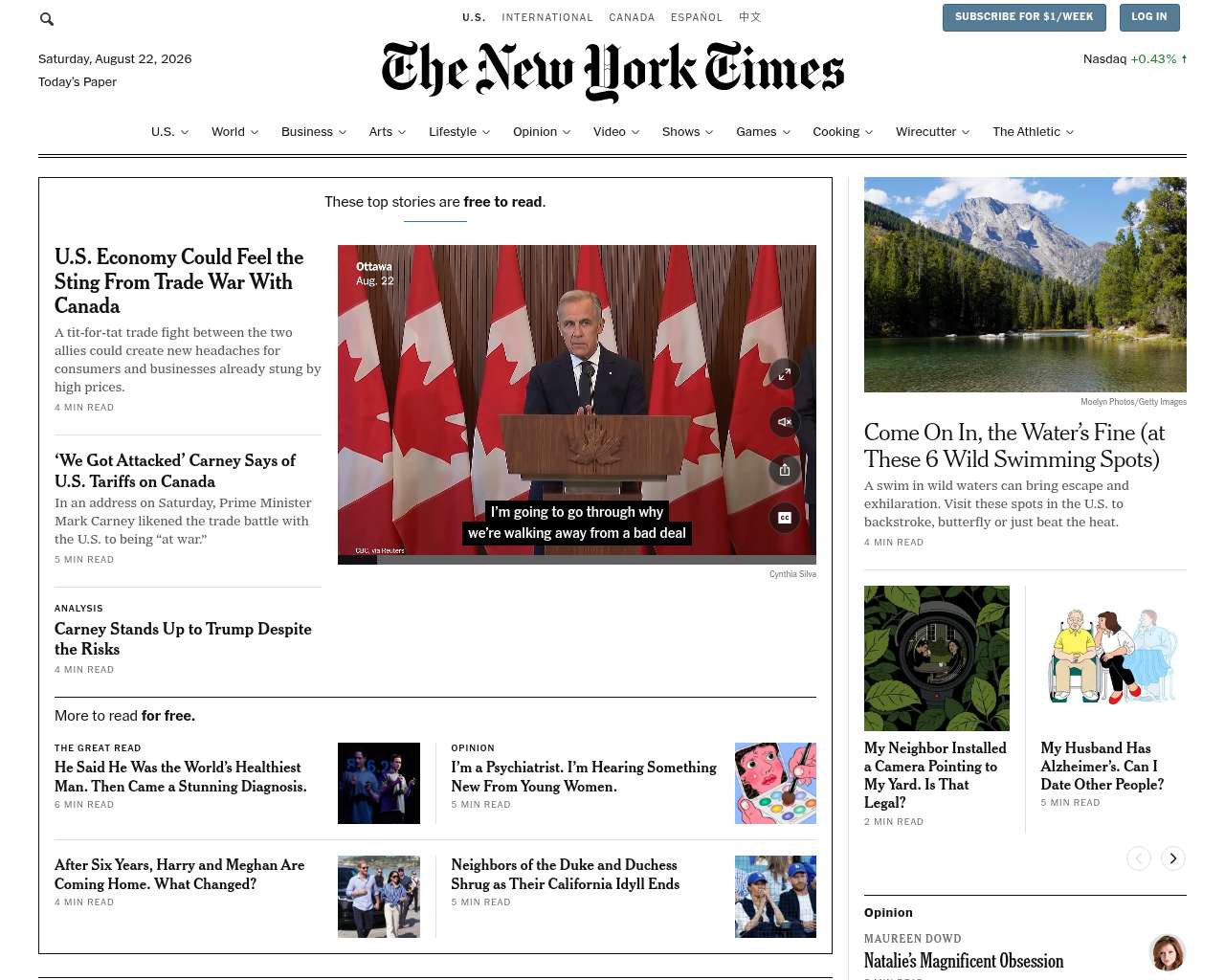Switch to the Español edition
Screen dimensions: 1225x980
(697, 17)
